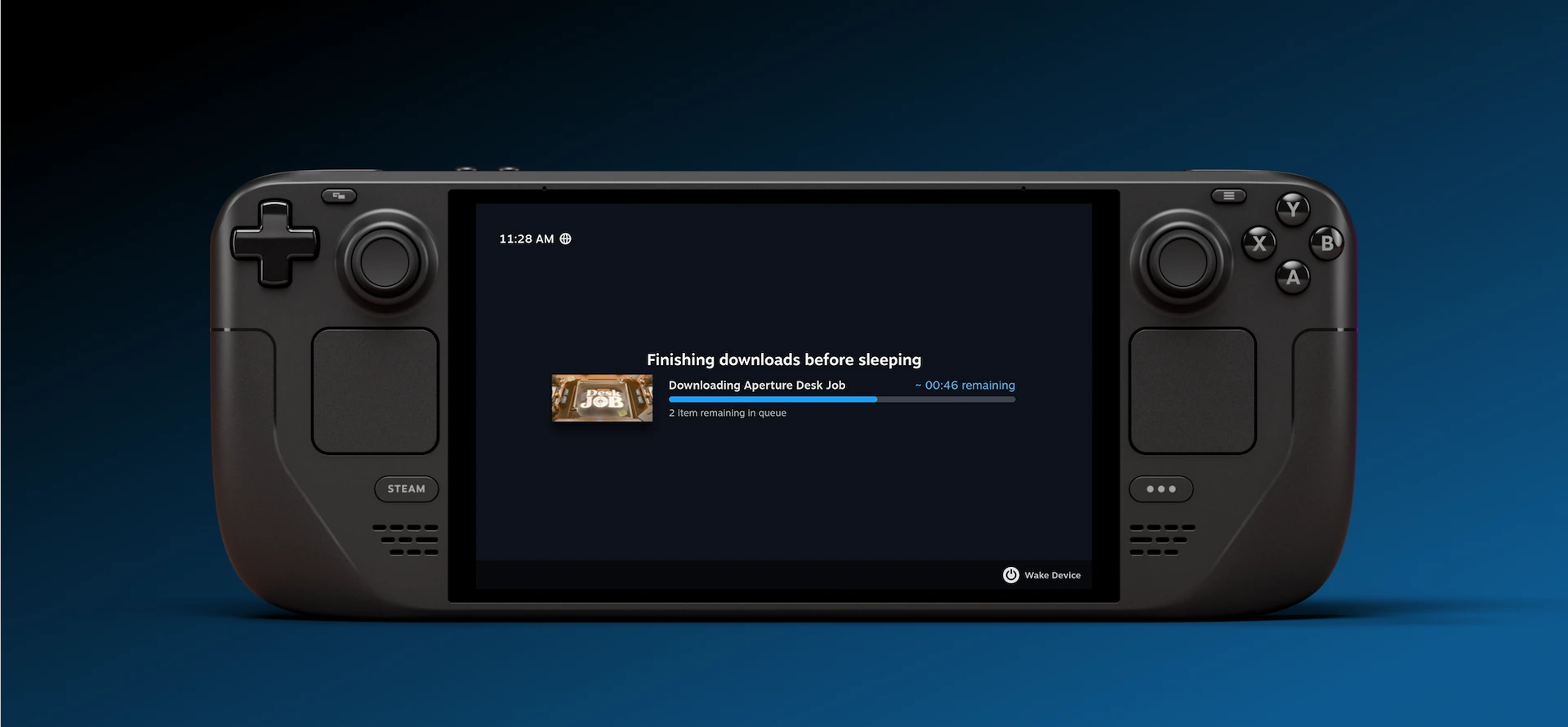Viewport: 1568px width, 727px height.
Task: Click the Y face button
Action: point(1293,209)
